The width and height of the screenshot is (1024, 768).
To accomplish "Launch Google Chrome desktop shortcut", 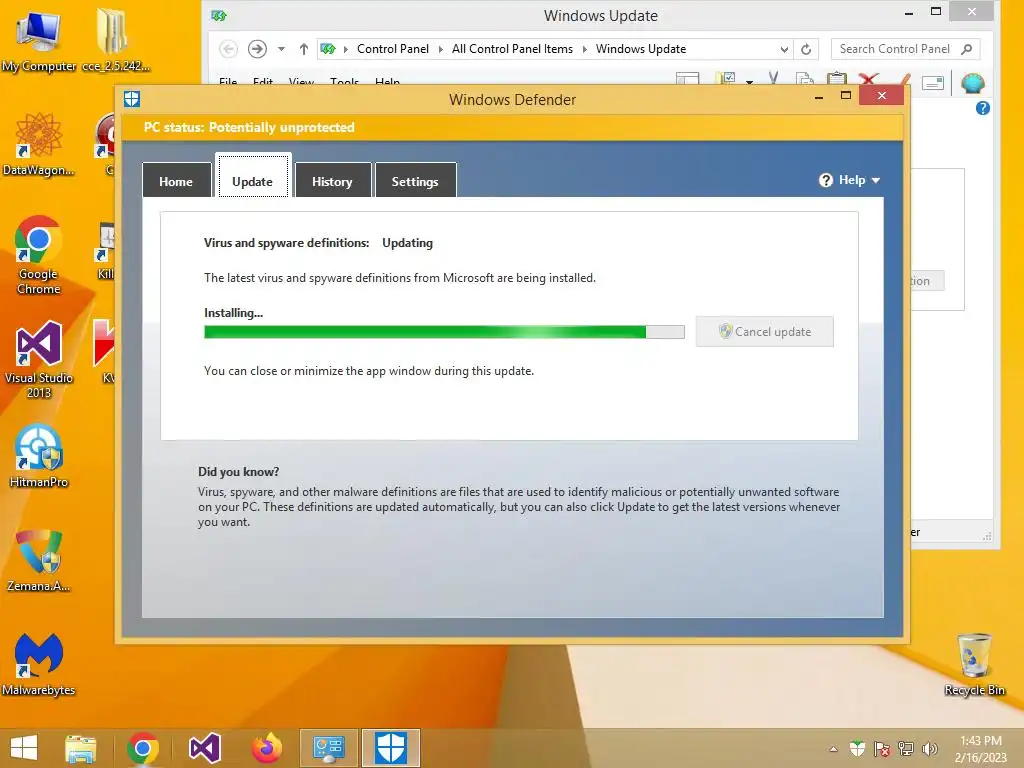I will [39, 255].
